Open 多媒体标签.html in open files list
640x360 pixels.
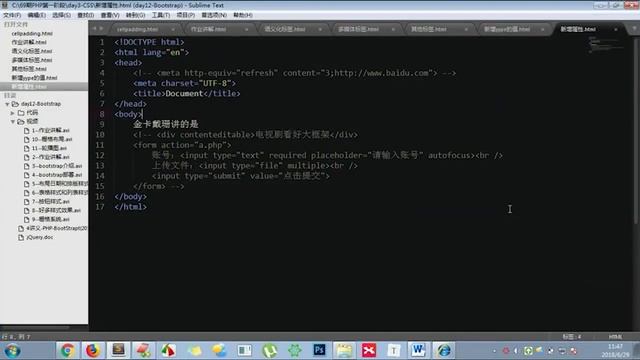click(x=32, y=60)
